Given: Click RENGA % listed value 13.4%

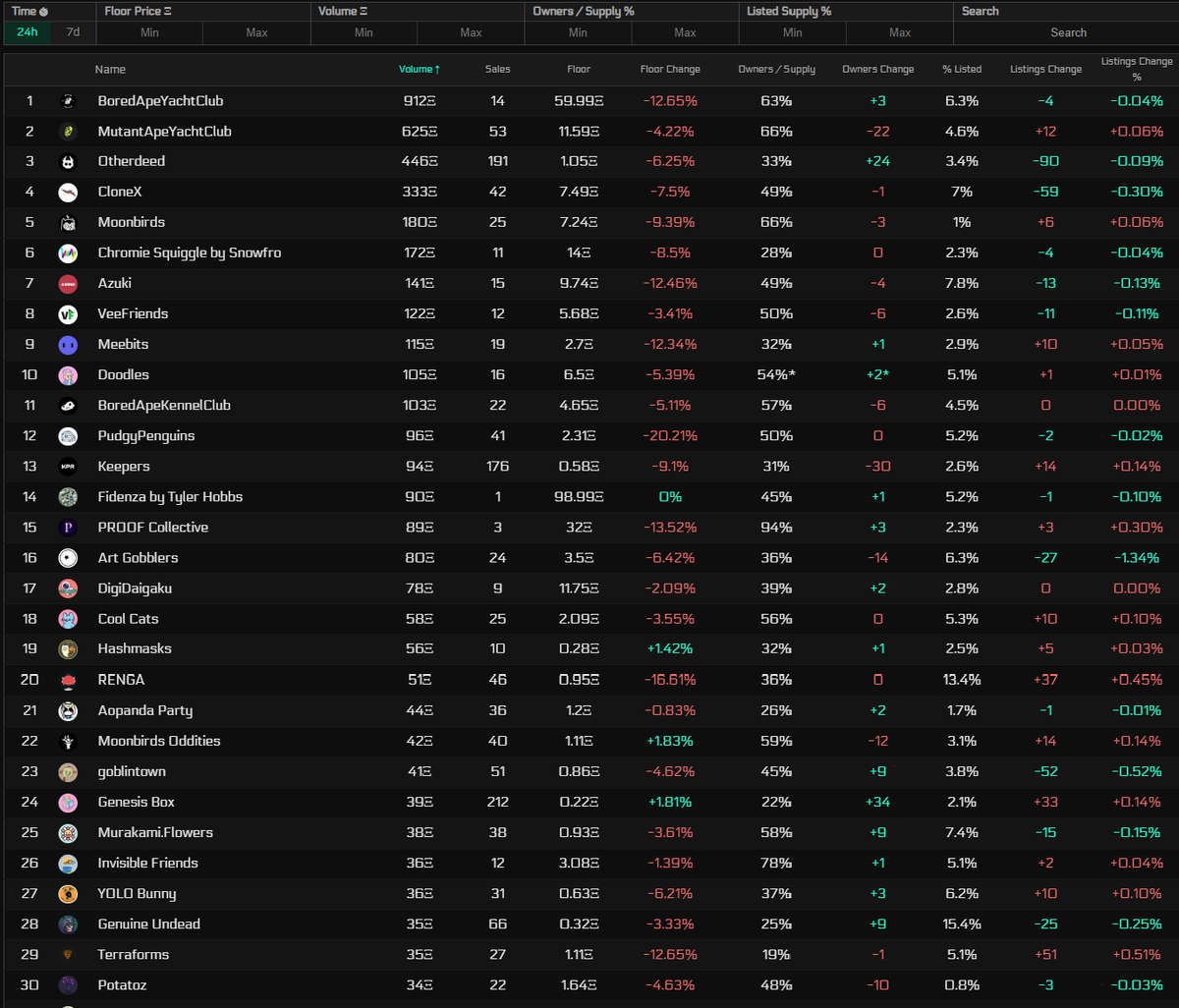Looking at the screenshot, I should point(962,679).
